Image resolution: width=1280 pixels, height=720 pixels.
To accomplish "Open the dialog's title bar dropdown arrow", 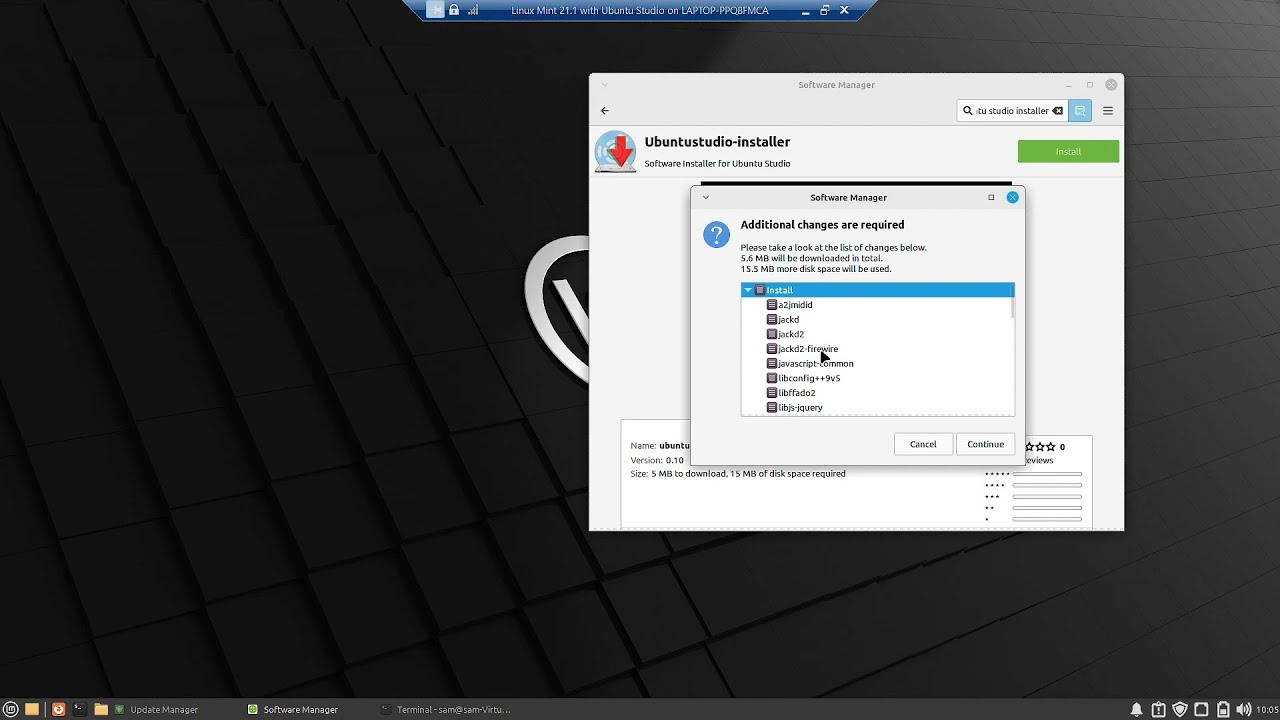I will pyautogui.click(x=706, y=197).
